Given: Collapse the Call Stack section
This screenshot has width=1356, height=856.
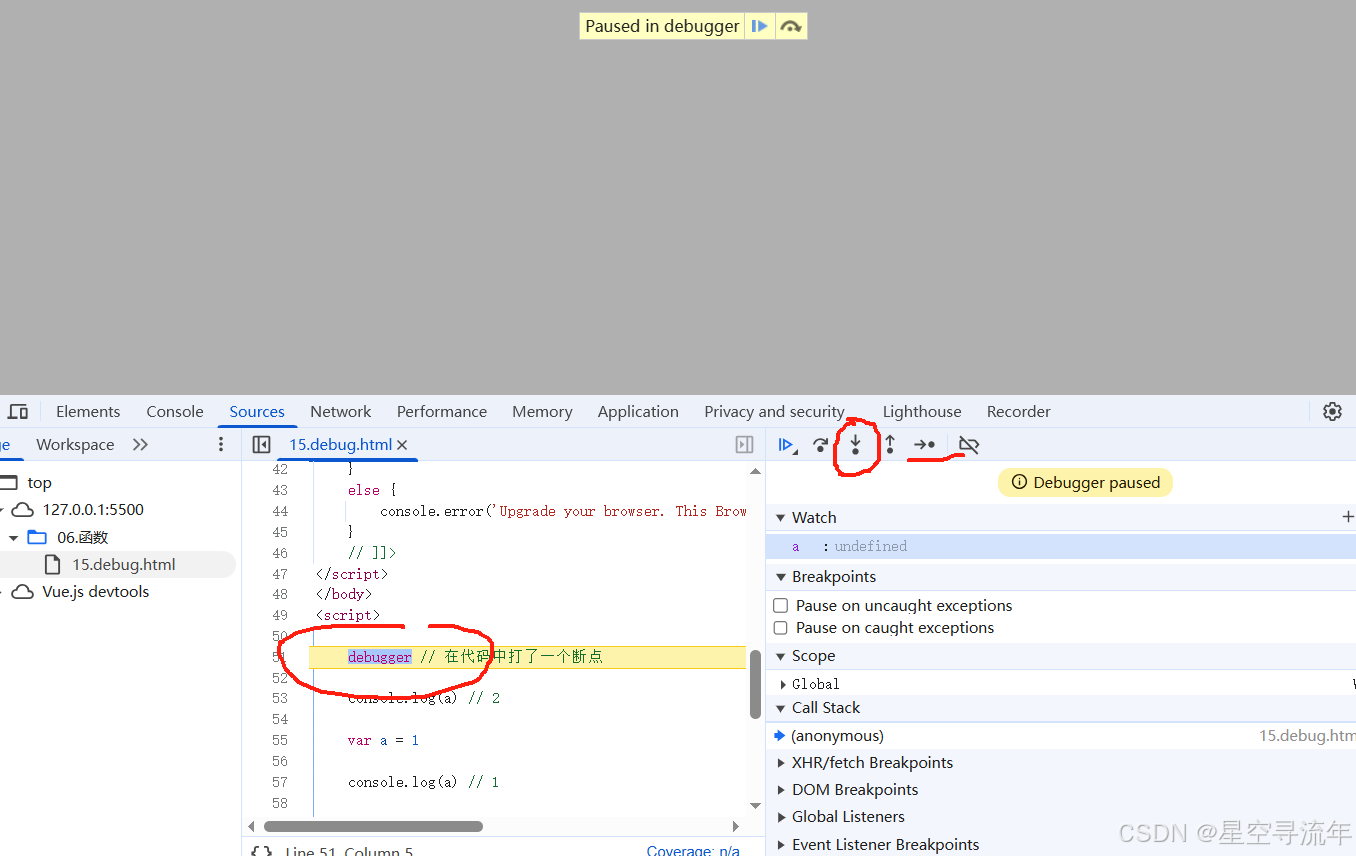Looking at the screenshot, I should click(781, 708).
